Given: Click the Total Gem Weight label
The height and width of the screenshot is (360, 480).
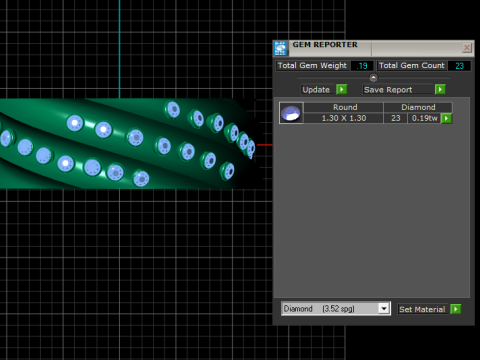Looking at the screenshot, I should click(312, 66).
